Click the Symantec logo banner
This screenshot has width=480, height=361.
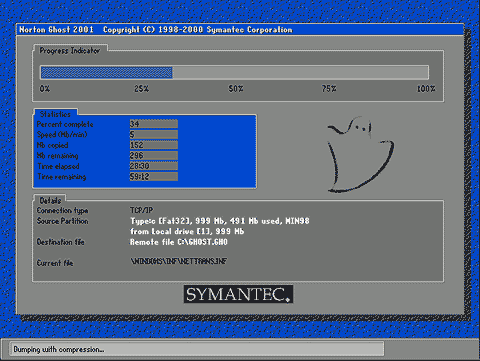(238, 294)
